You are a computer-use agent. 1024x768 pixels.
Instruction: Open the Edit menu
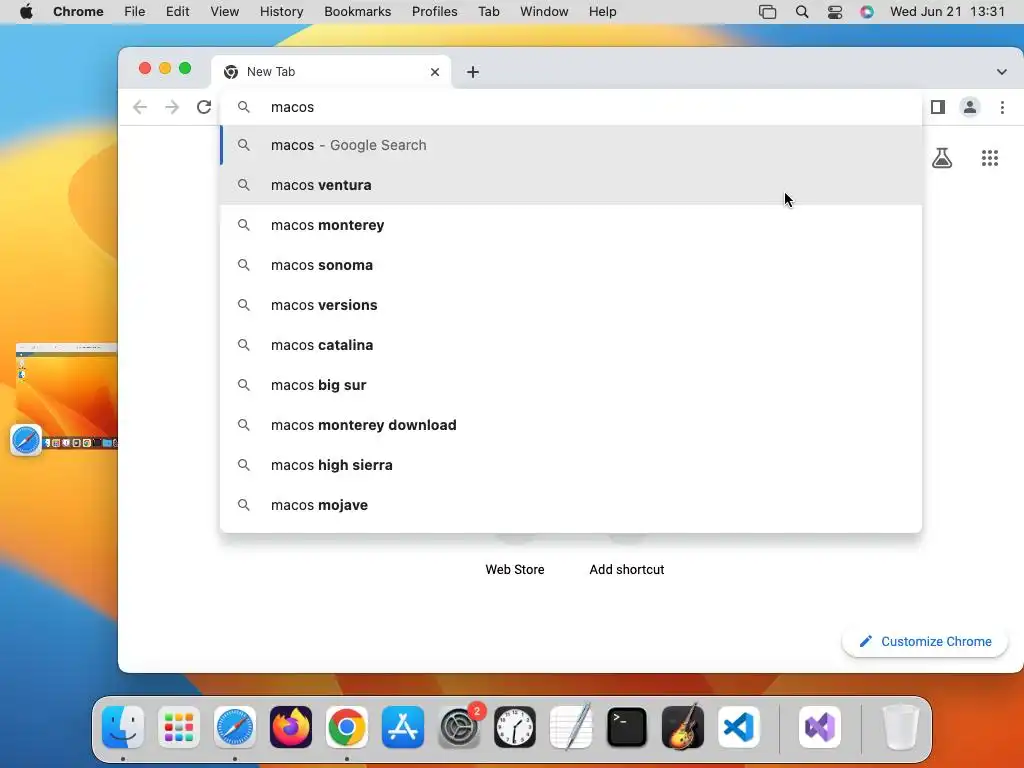[x=177, y=12]
